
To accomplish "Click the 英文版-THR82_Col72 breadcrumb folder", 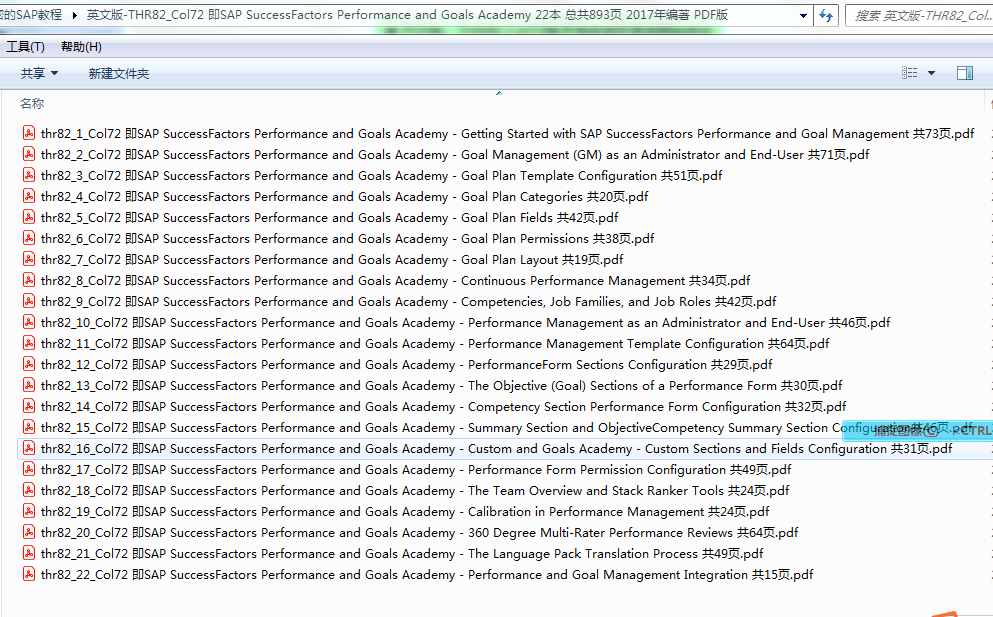I will tap(407, 15).
